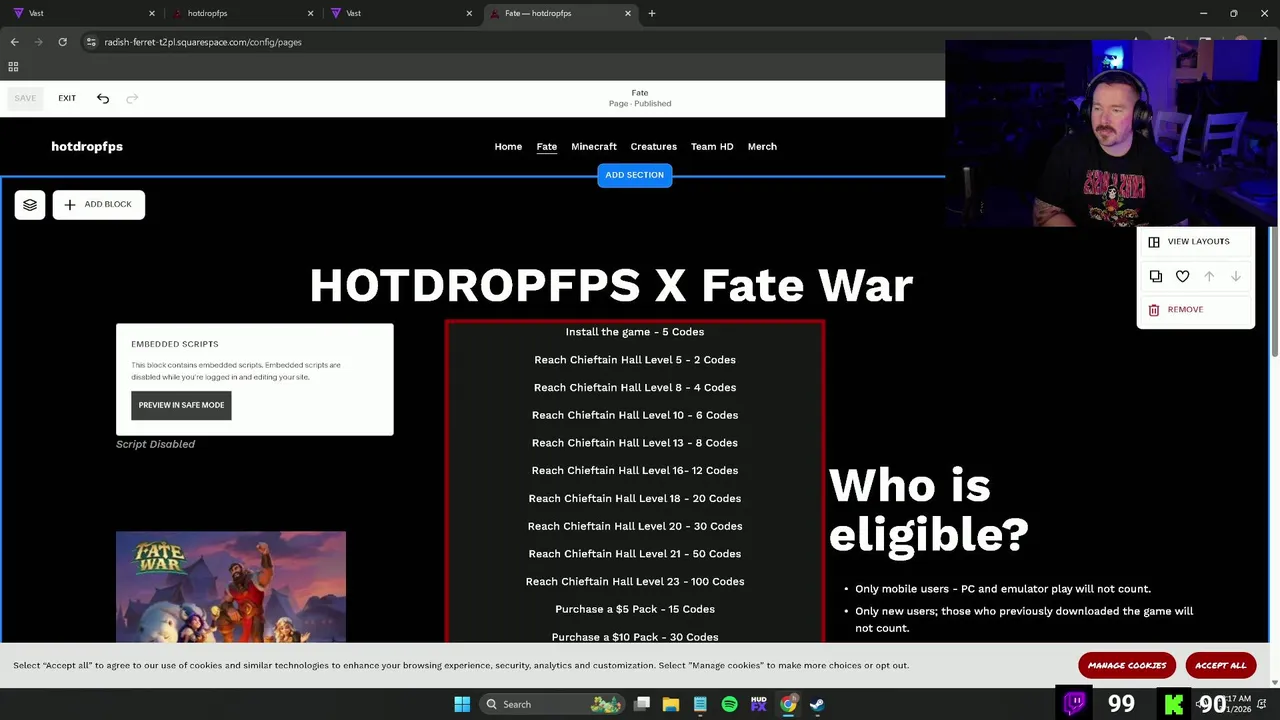Open Steam from the taskbar
Image resolution: width=1280 pixels, height=720 pixels.
[x=817, y=704]
